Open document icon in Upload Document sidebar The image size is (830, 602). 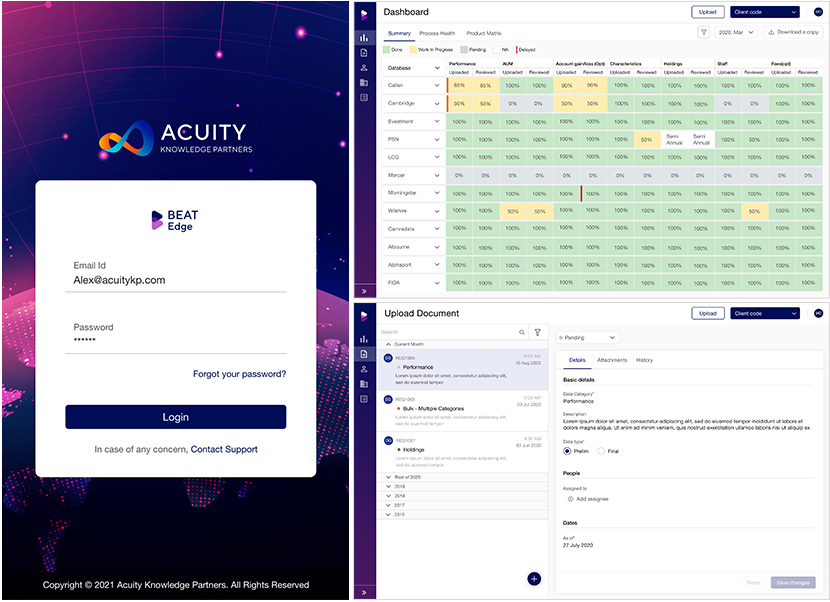pos(364,354)
